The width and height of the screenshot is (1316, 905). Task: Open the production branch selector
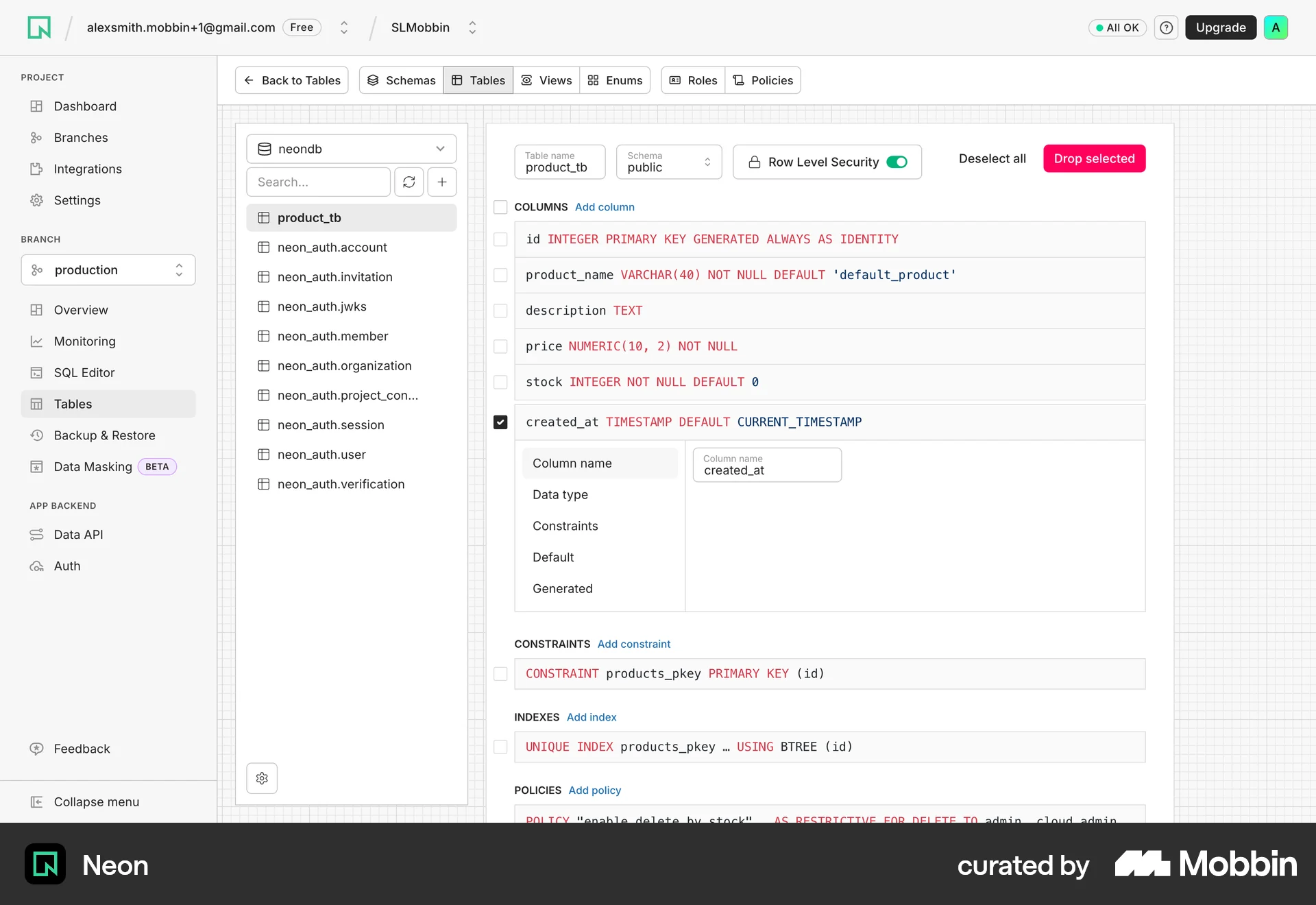click(x=108, y=270)
